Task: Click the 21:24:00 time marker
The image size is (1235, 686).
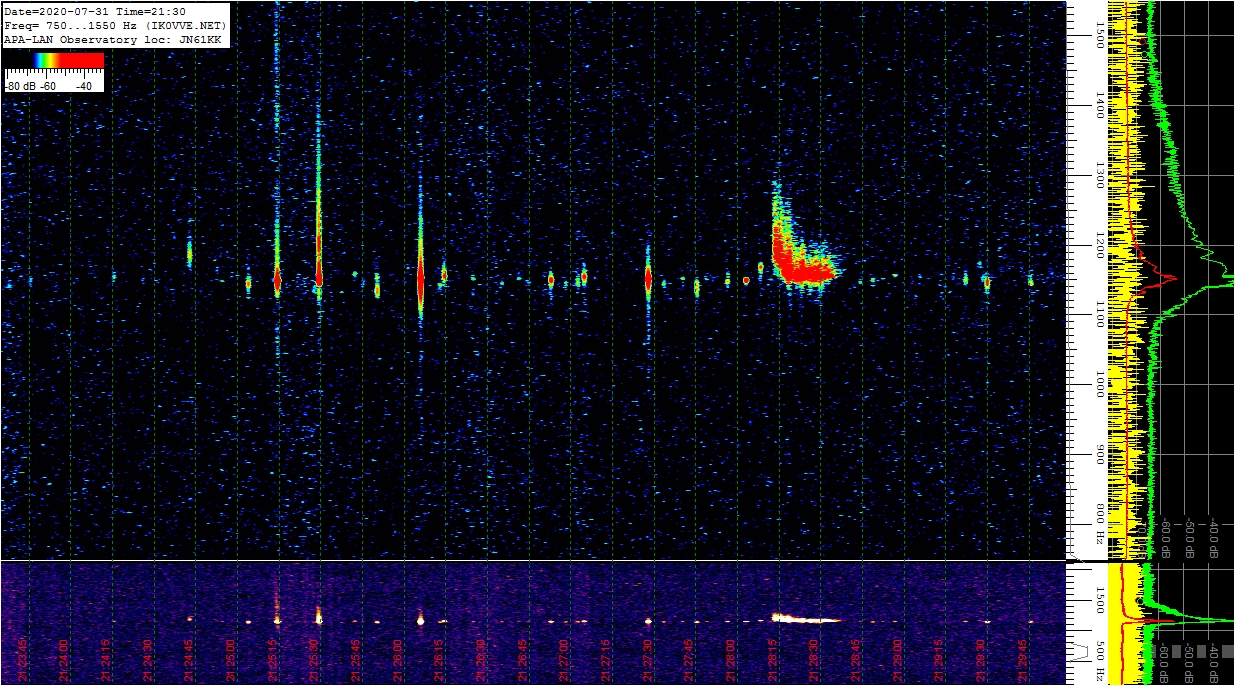Action: pyautogui.click(x=65, y=661)
